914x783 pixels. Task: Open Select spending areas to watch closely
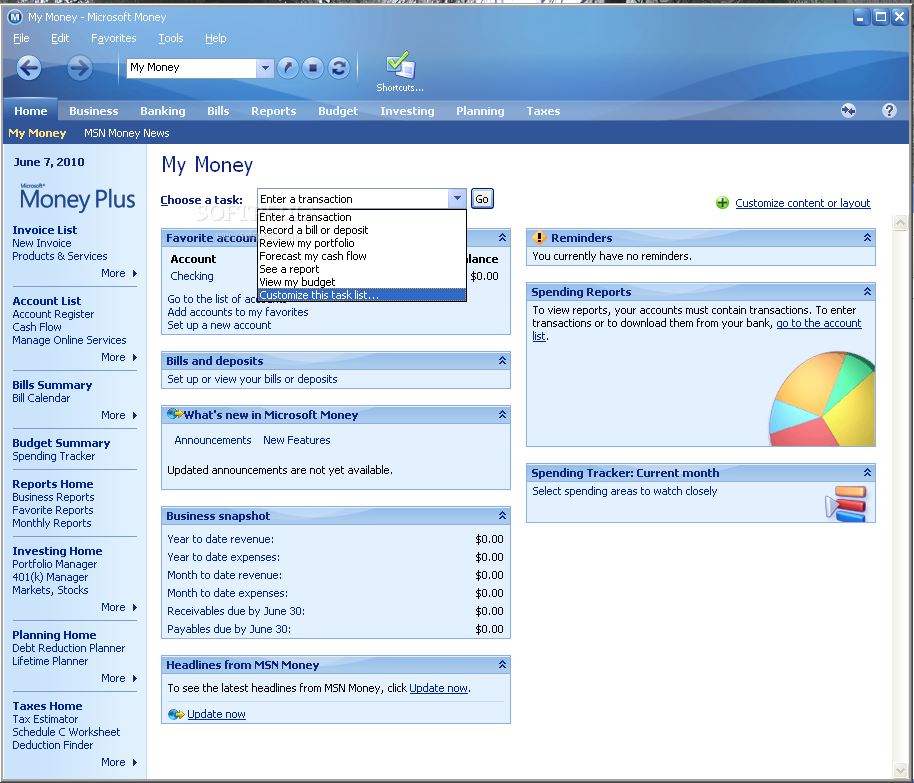click(x=624, y=491)
